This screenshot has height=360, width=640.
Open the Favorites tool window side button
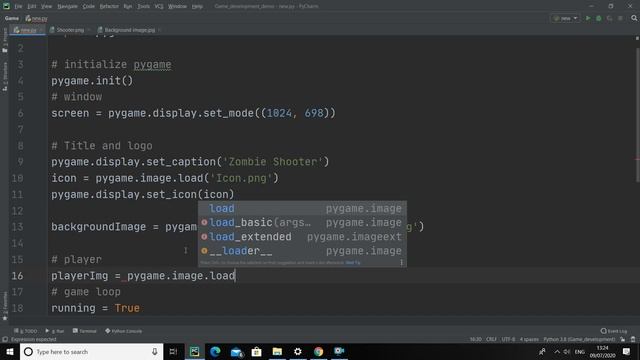(5, 306)
